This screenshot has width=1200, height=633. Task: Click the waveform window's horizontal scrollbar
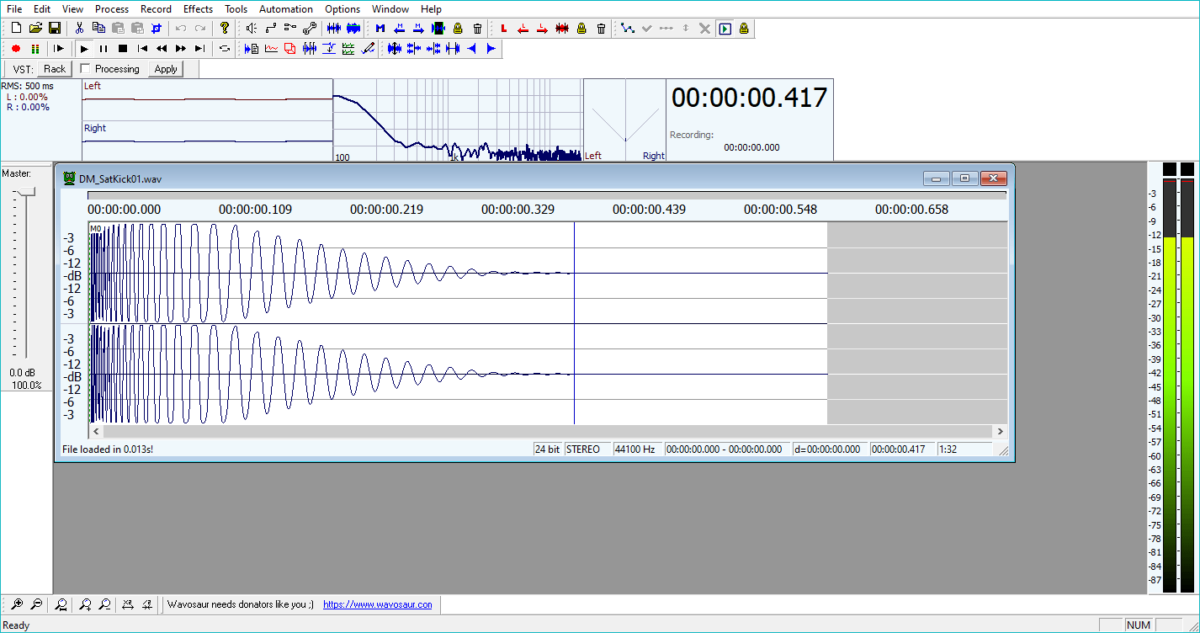[550, 431]
